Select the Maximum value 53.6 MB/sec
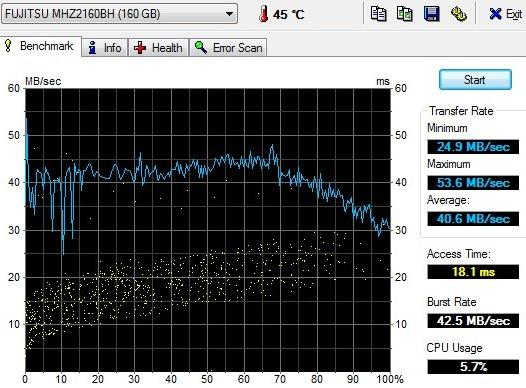This screenshot has height=388, width=526. [473, 183]
